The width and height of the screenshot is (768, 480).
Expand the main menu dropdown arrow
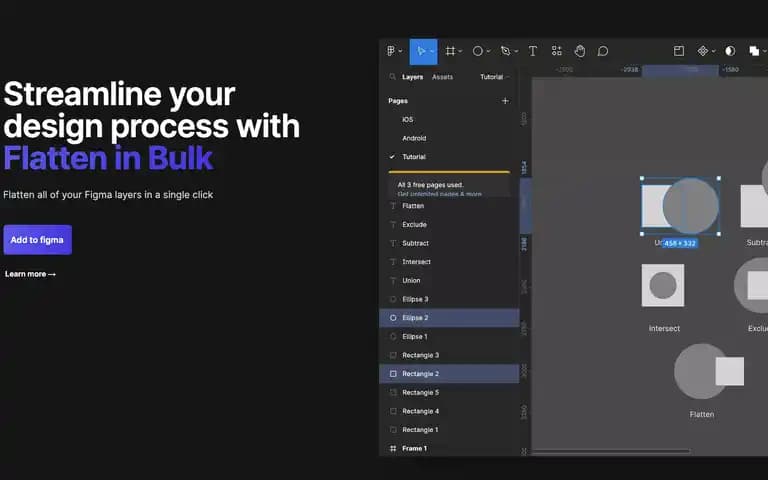[x=401, y=51]
